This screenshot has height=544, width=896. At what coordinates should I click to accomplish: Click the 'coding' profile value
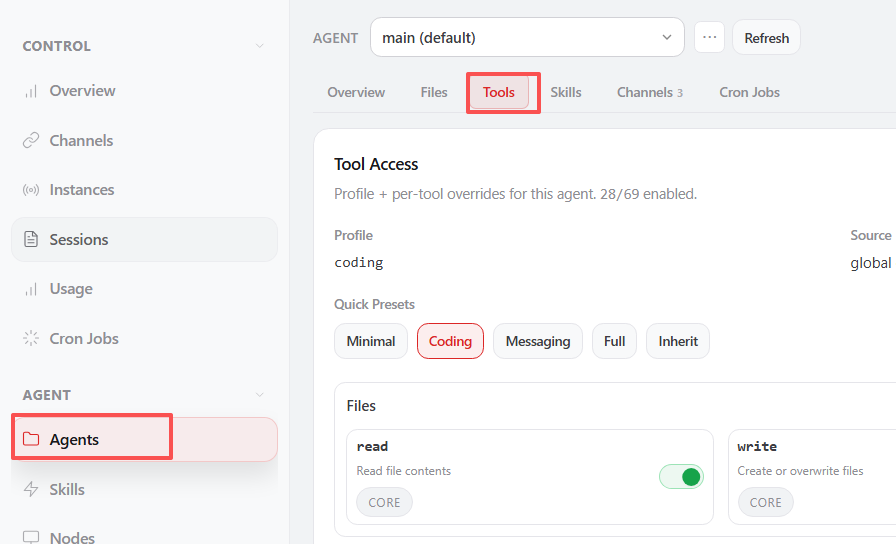tap(359, 263)
